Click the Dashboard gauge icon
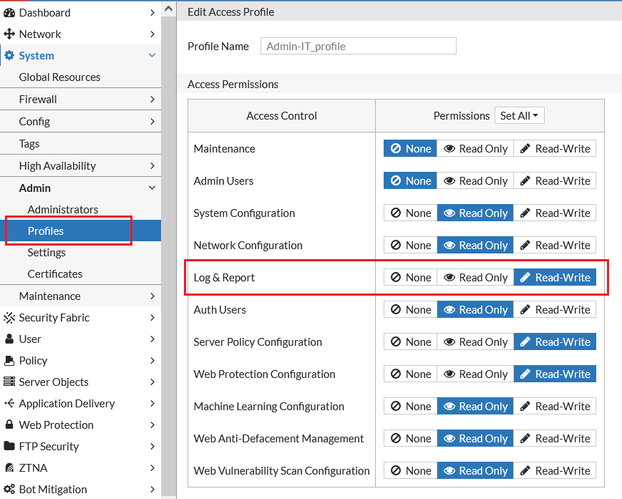622x499 pixels. point(9,13)
